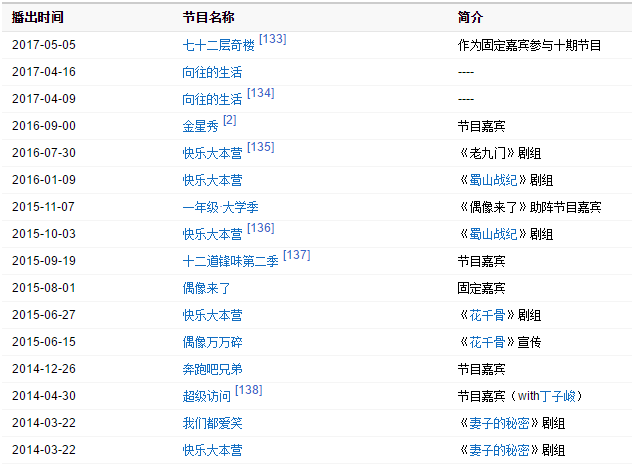Open reference [135] citation

[x=260, y=147]
